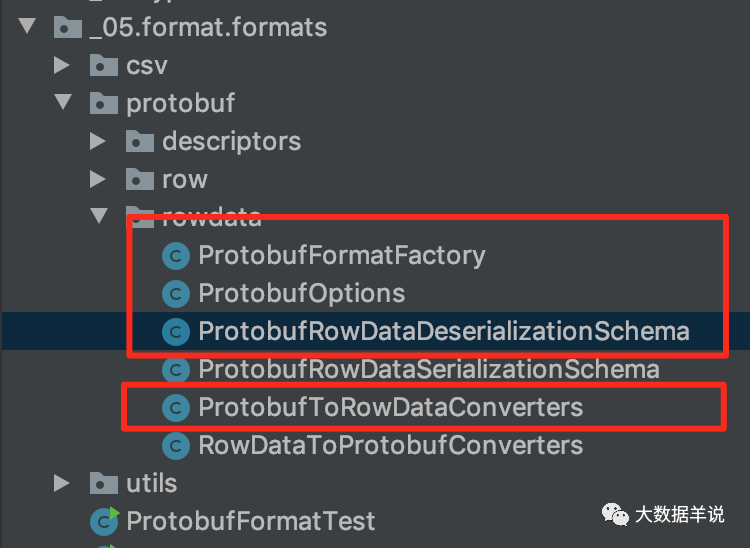This screenshot has width=750, height=548.
Task: Expand the descriptors package arrow
Action: [x=98, y=141]
